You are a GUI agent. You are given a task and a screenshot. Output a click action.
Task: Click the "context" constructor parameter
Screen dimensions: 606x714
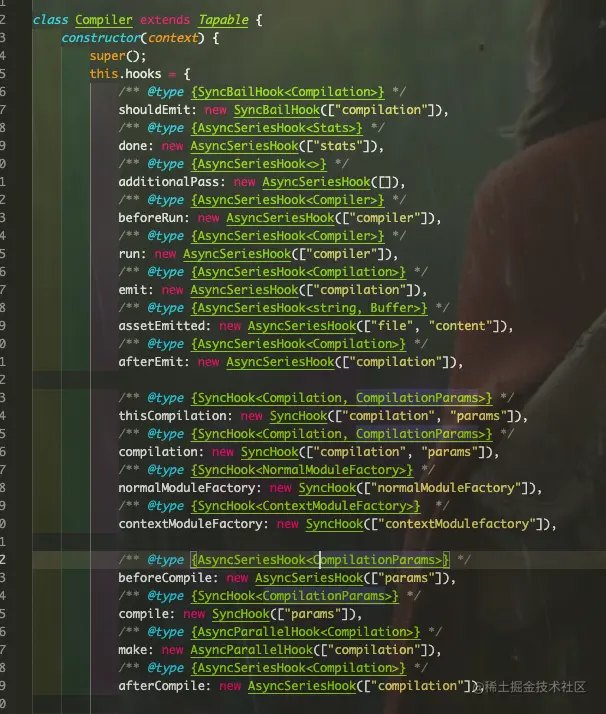click(173, 38)
